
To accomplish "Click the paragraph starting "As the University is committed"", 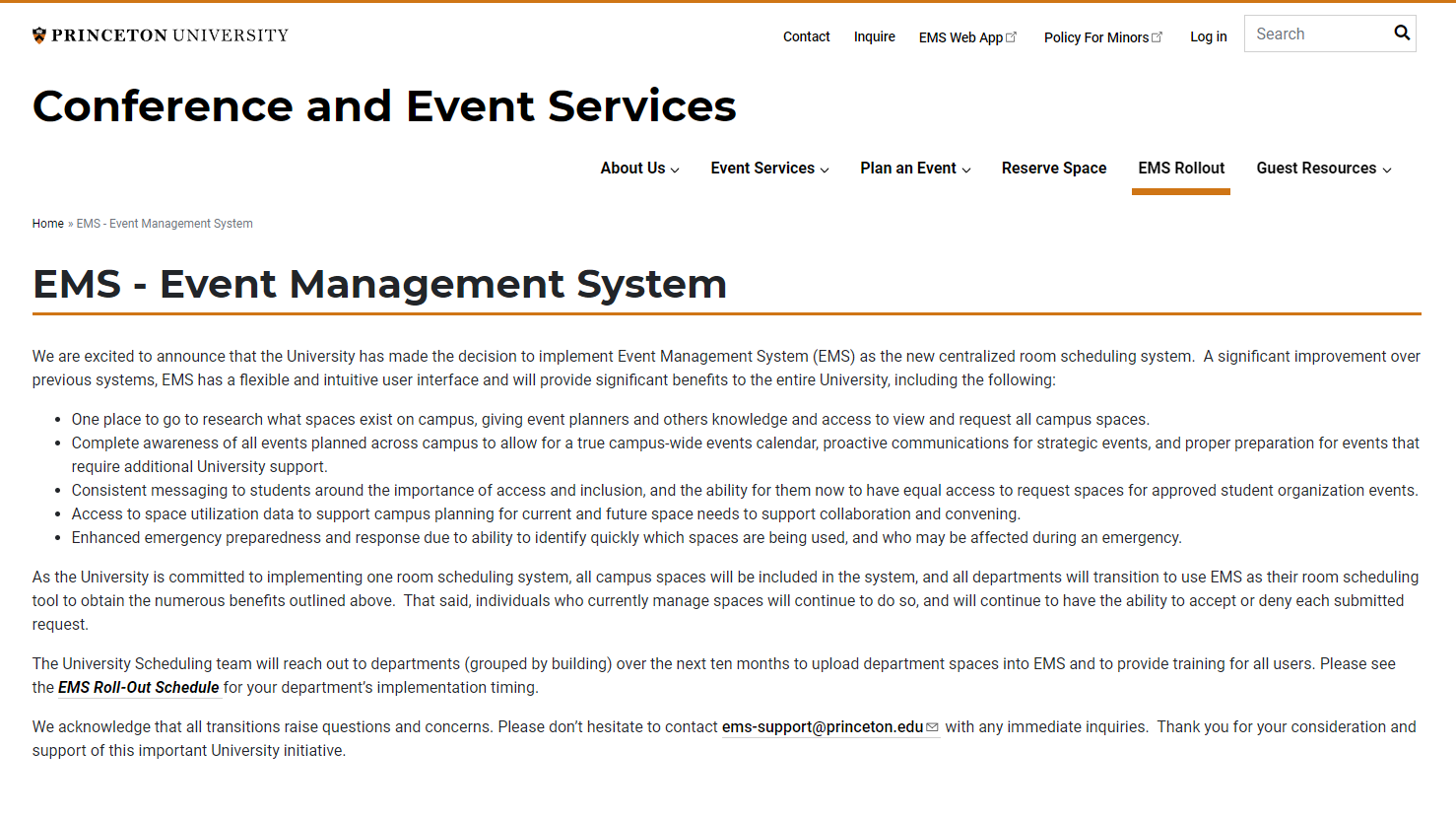I will pyautogui.click(x=726, y=601).
